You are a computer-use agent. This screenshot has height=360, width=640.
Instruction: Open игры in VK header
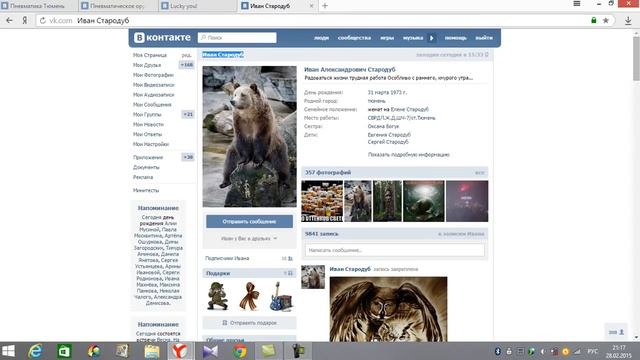(387, 38)
